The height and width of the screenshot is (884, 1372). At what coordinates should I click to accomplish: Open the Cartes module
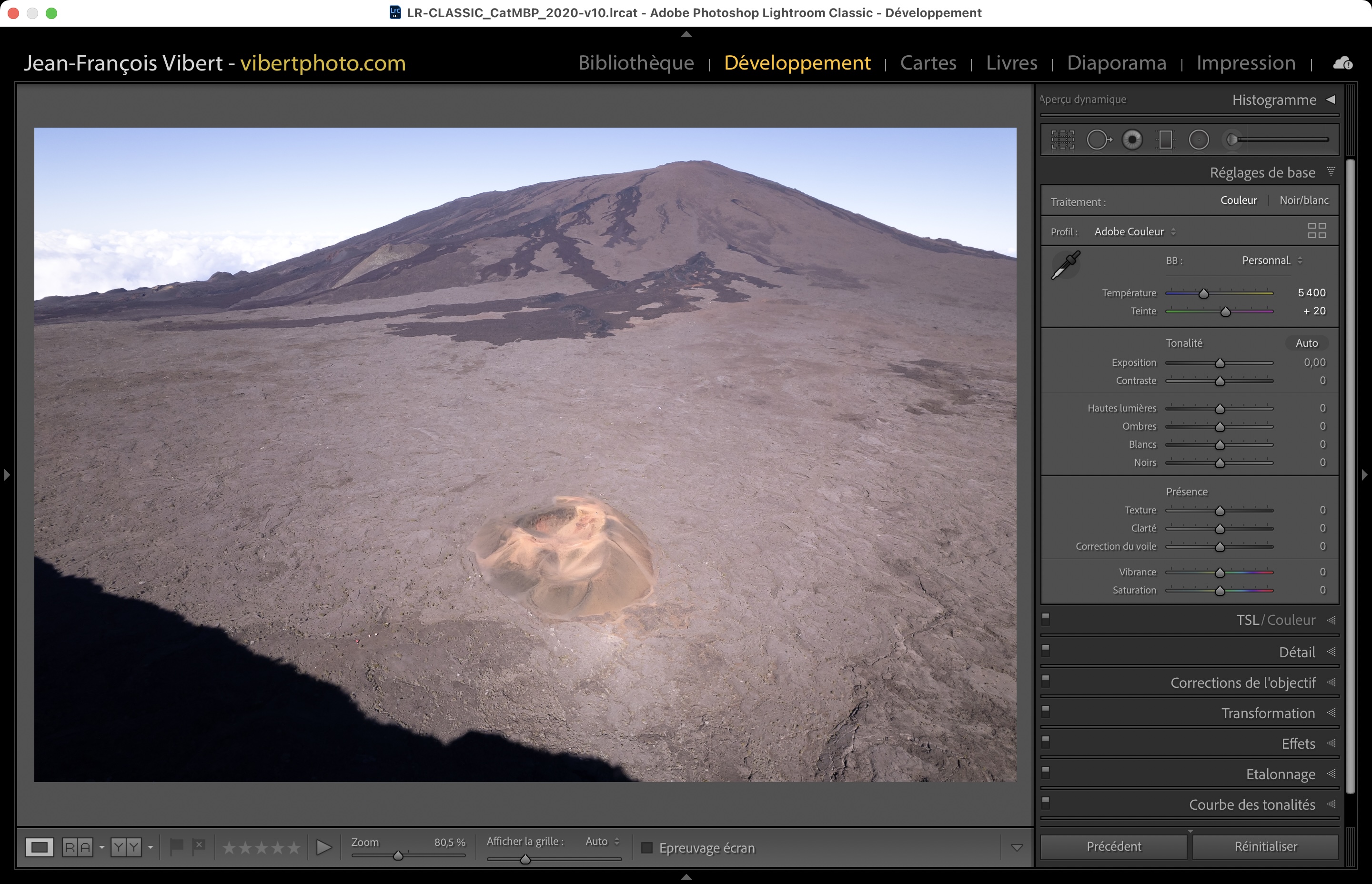coord(928,62)
